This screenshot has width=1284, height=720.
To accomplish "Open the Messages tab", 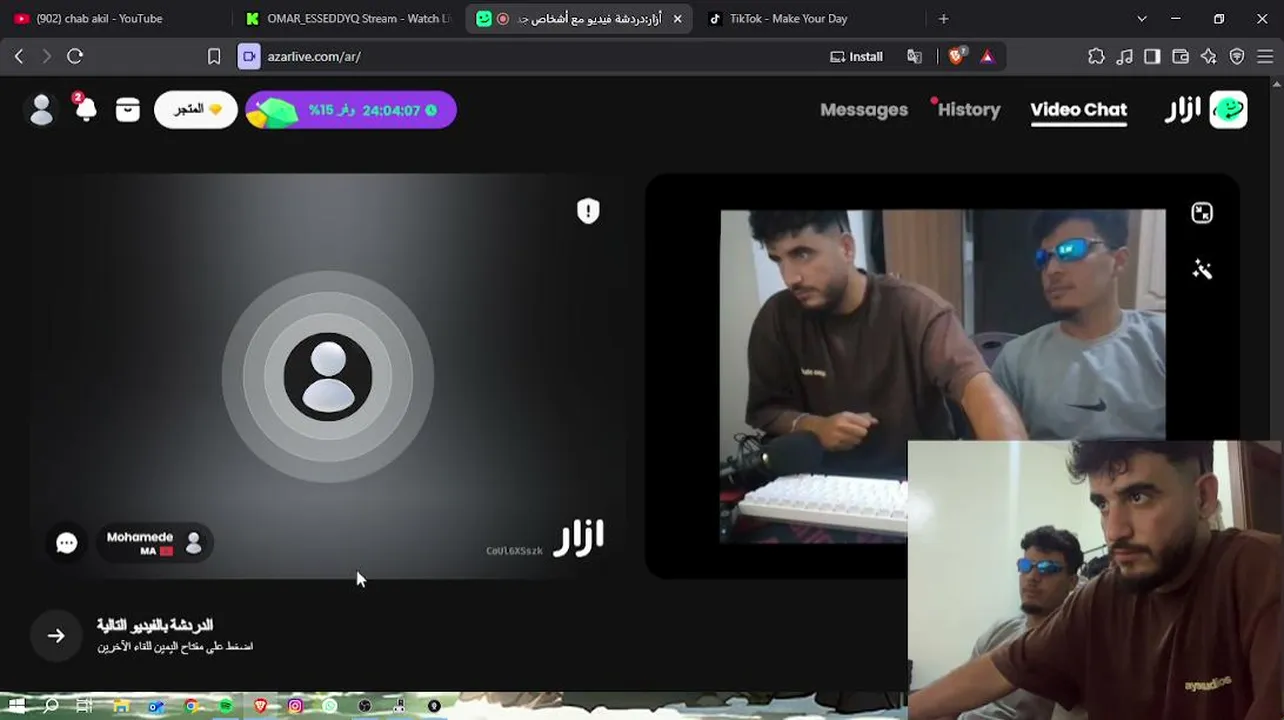I will [864, 110].
